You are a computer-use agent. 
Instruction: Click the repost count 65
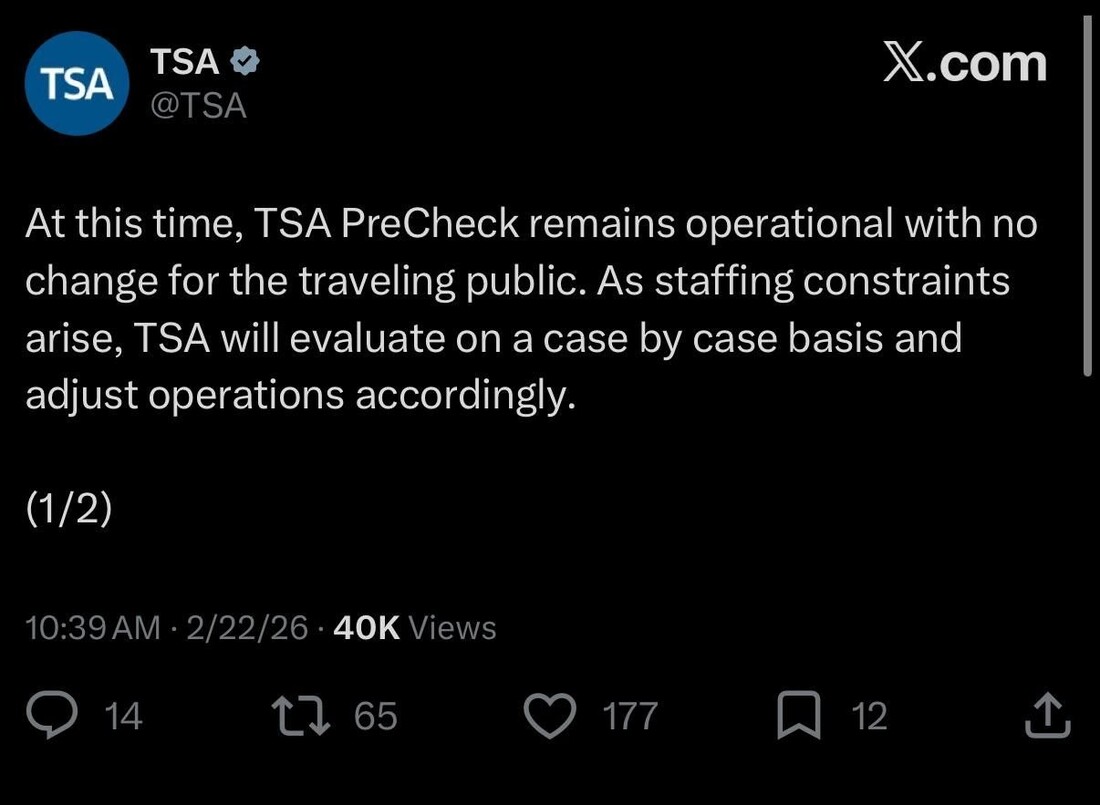(x=376, y=717)
